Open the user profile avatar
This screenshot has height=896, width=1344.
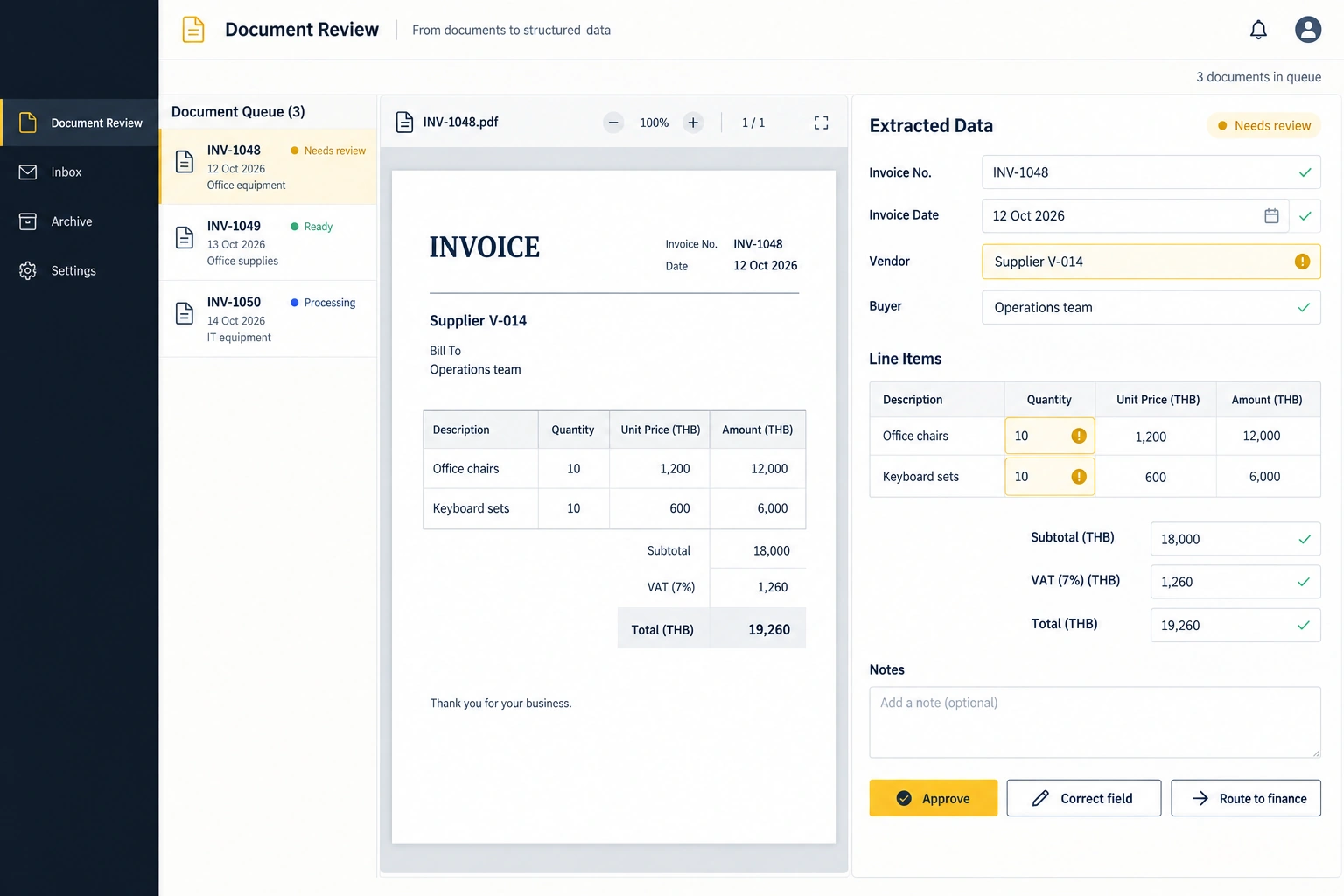pyautogui.click(x=1308, y=30)
